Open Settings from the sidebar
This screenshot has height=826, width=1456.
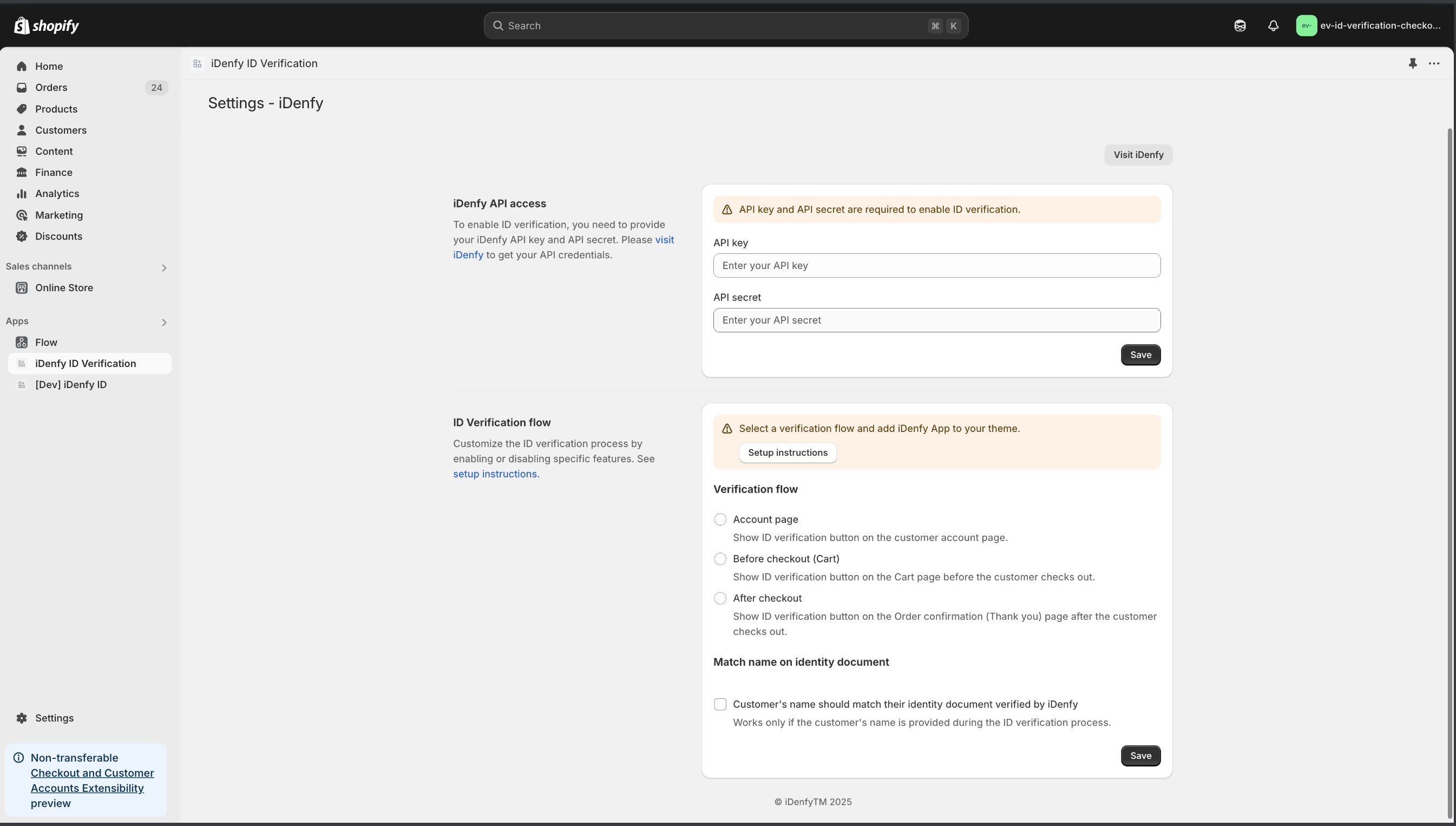coord(54,718)
